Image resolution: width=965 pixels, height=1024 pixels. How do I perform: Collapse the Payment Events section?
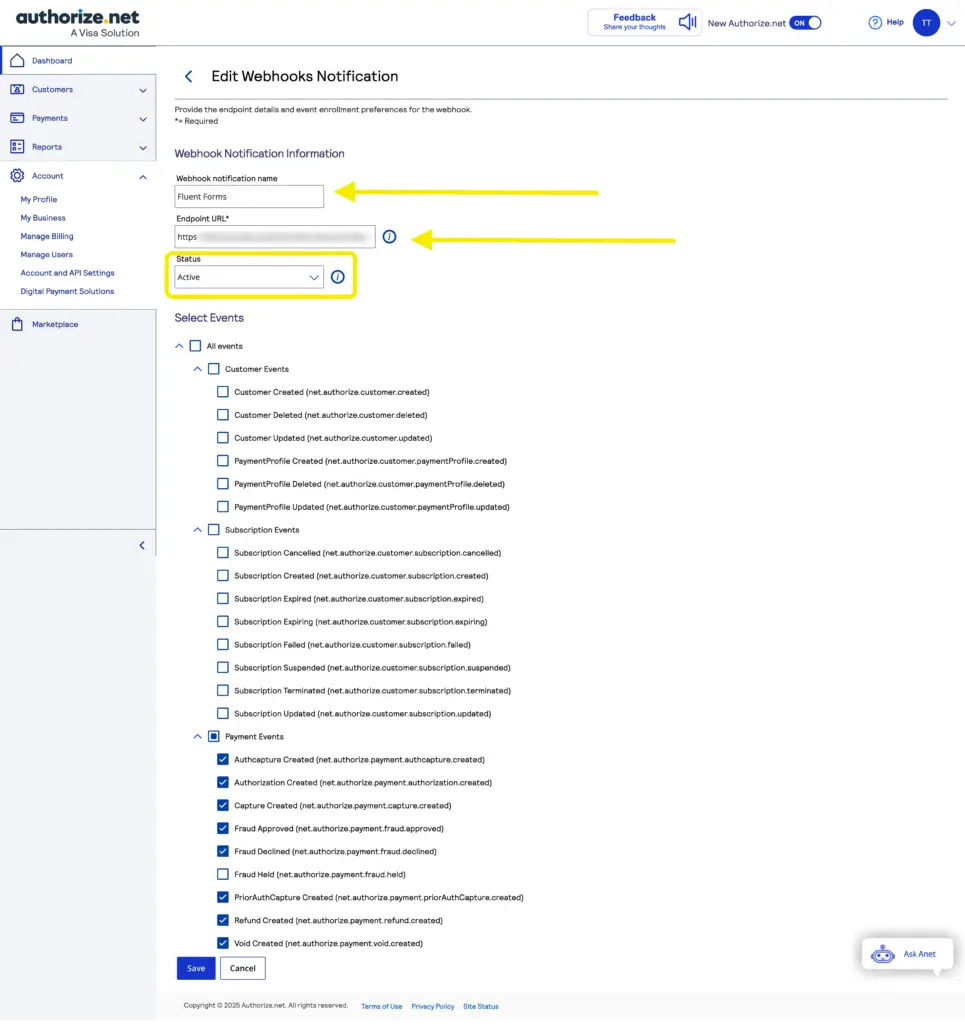click(x=197, y=736)
